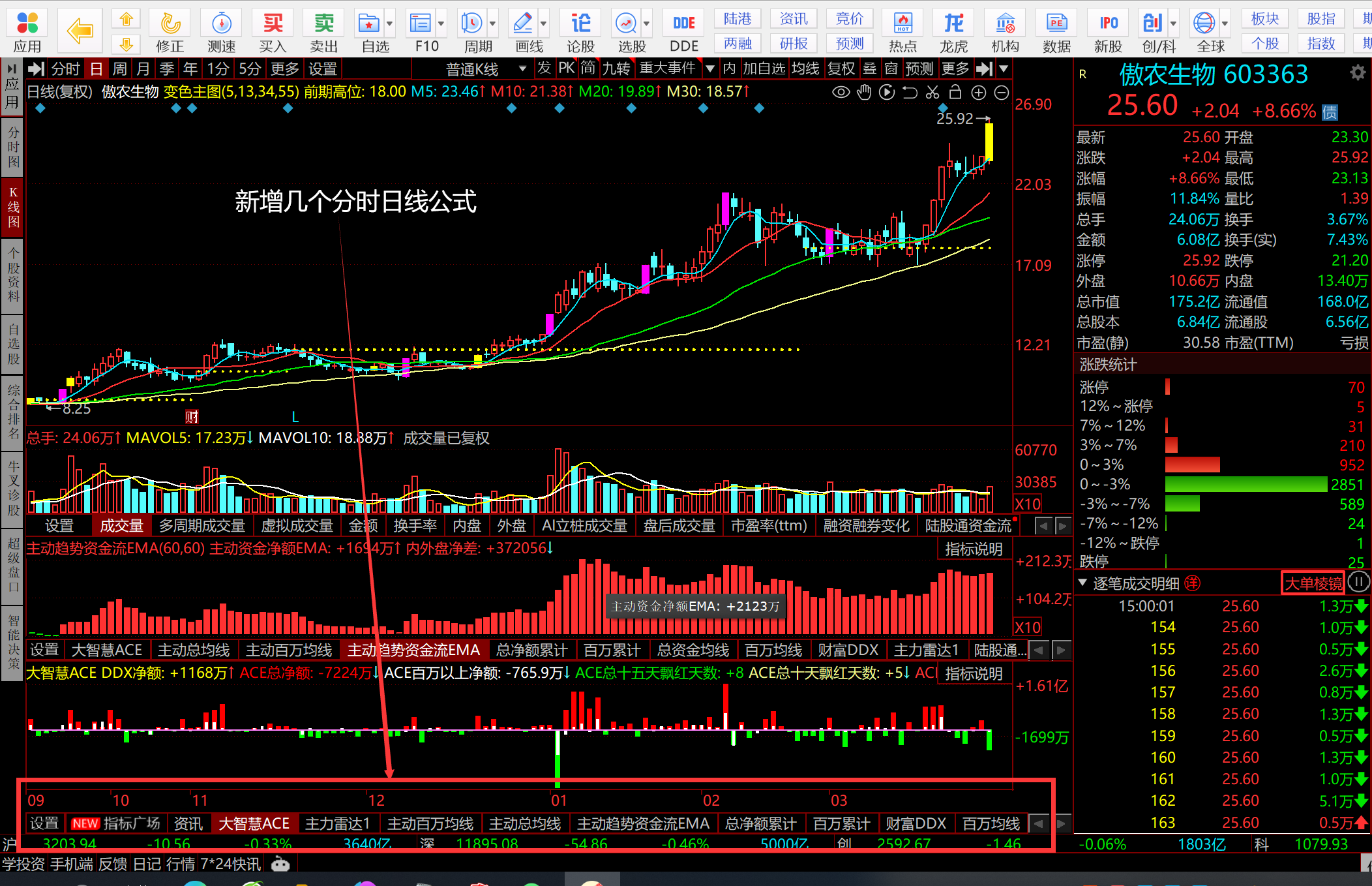This screenshot has height=886, width=1372.
Task: Switch to the 分时 chart tab
Action: 65,69
